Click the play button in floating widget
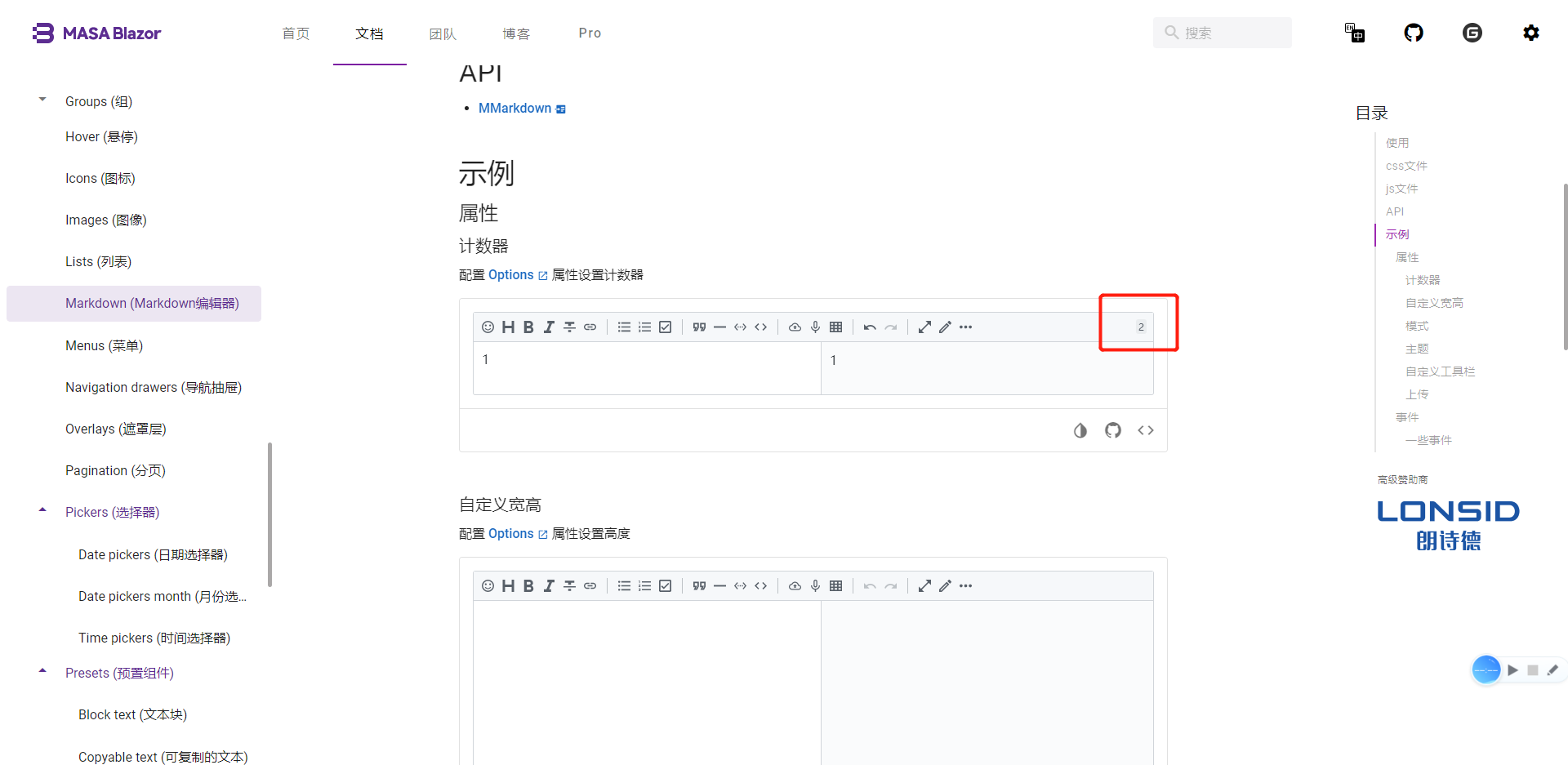Viewport: 1568px width, 765px height. tap(1512, 670)
